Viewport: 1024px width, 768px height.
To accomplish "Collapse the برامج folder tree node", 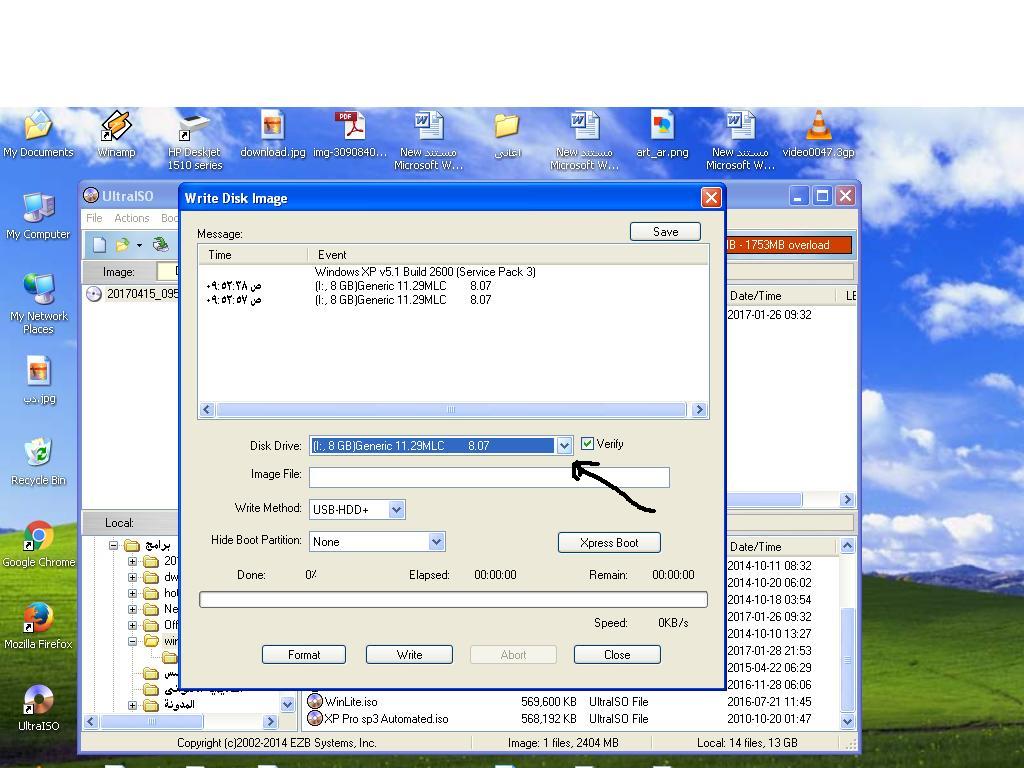I will 114,545.
